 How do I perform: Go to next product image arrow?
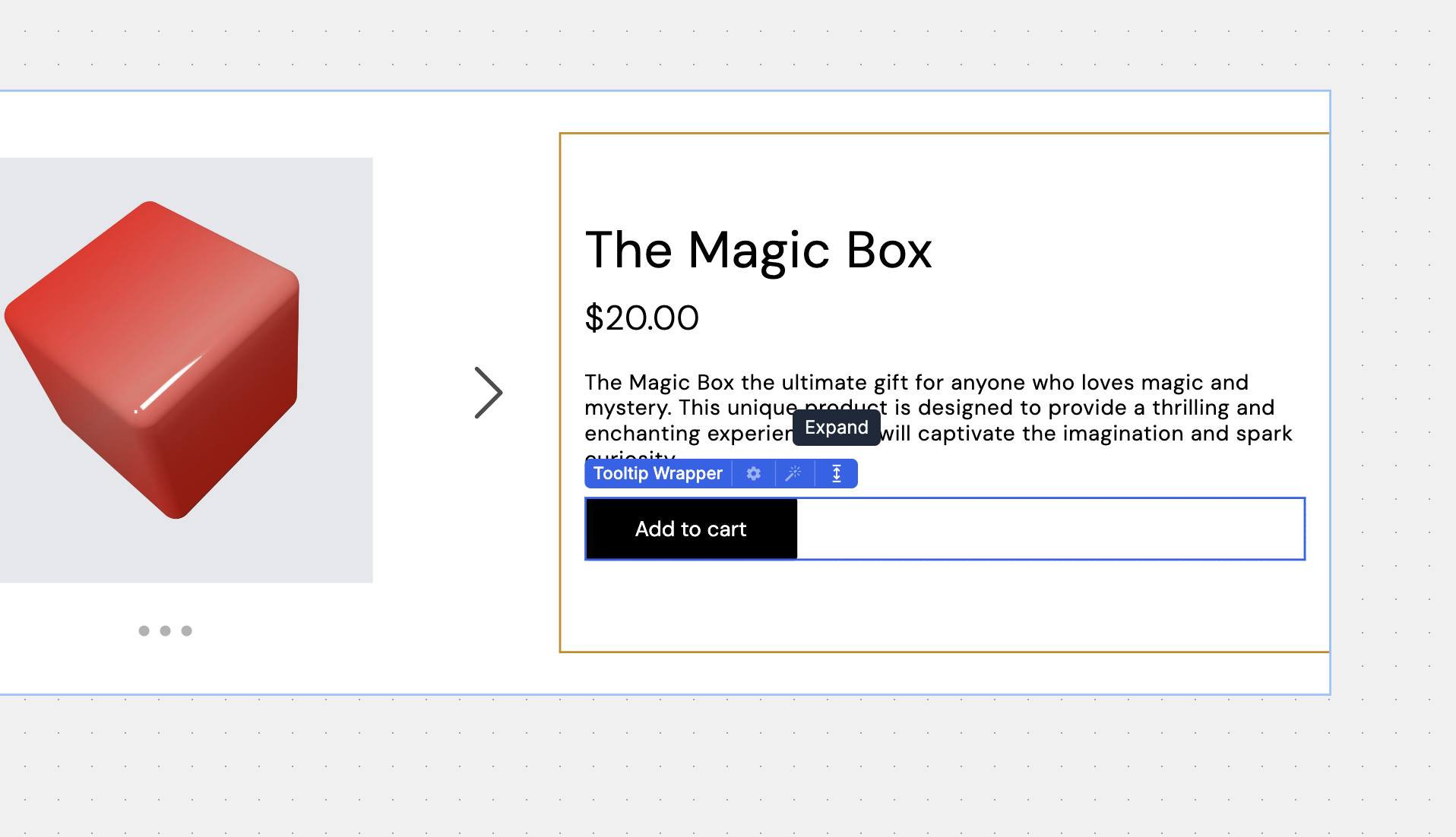(x=488, y=393)
